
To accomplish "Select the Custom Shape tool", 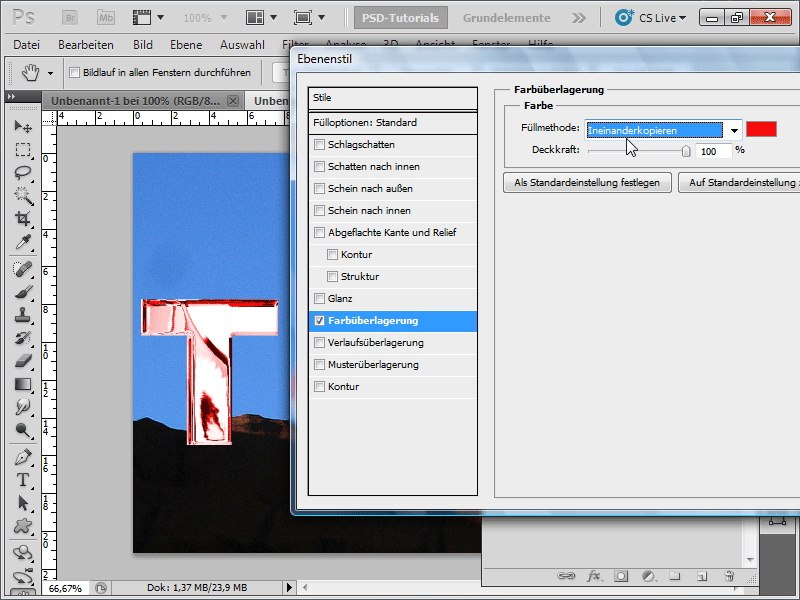I will pyautogui.click(x=23, y=526).
